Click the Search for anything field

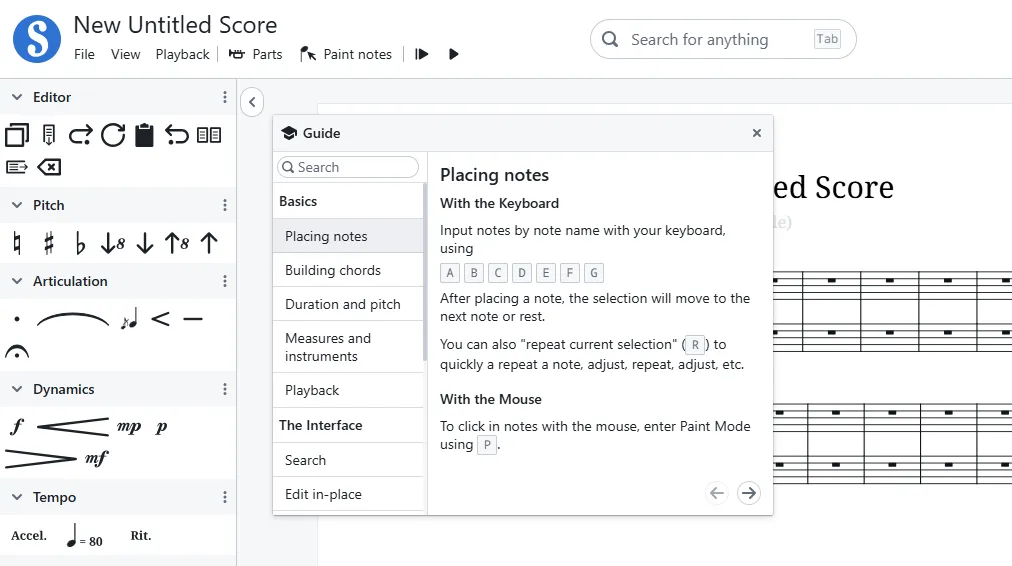pyautogui.click(x=720, y=40)
